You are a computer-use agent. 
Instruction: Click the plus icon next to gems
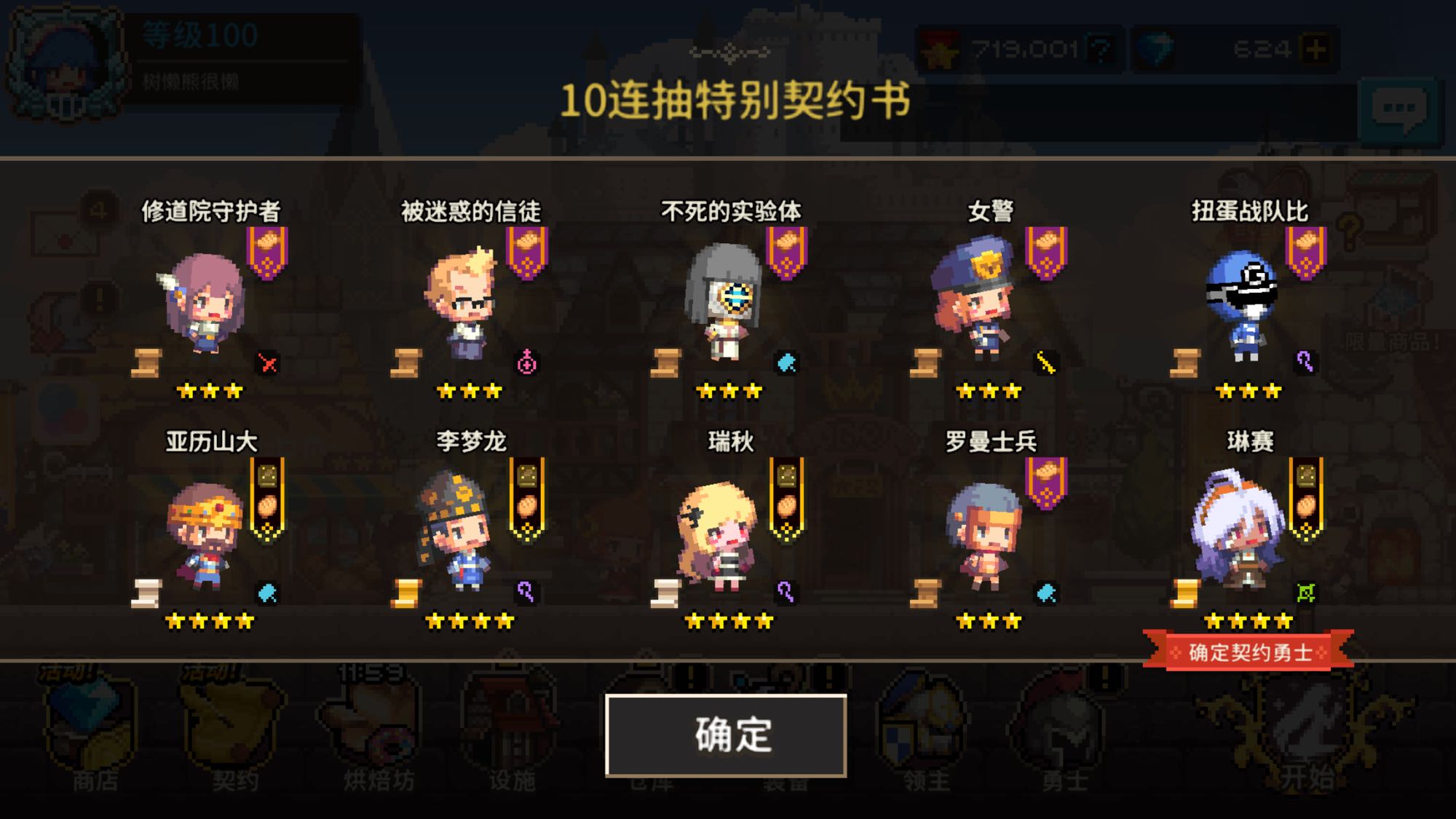pos(1316,50)
